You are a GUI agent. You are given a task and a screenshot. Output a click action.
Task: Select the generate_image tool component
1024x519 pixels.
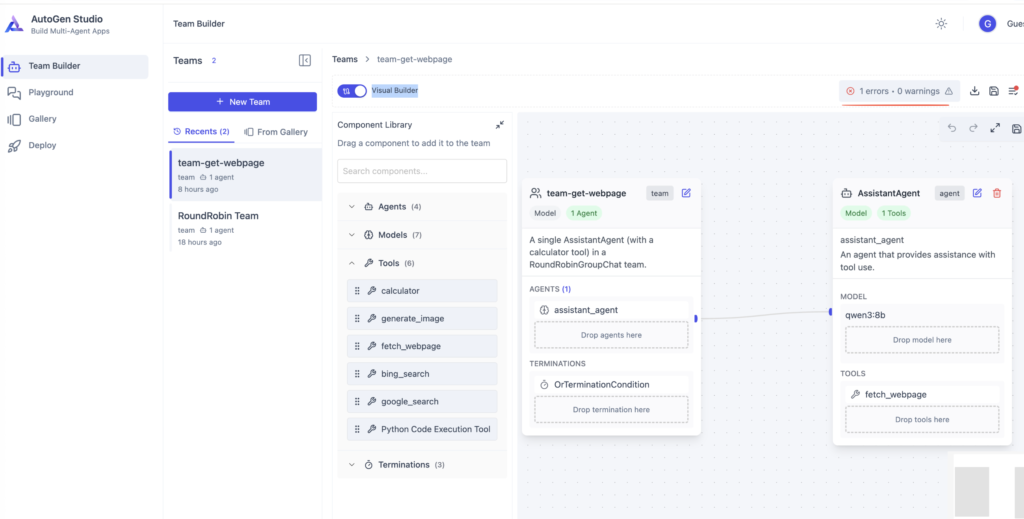click(x=422, y=319)
